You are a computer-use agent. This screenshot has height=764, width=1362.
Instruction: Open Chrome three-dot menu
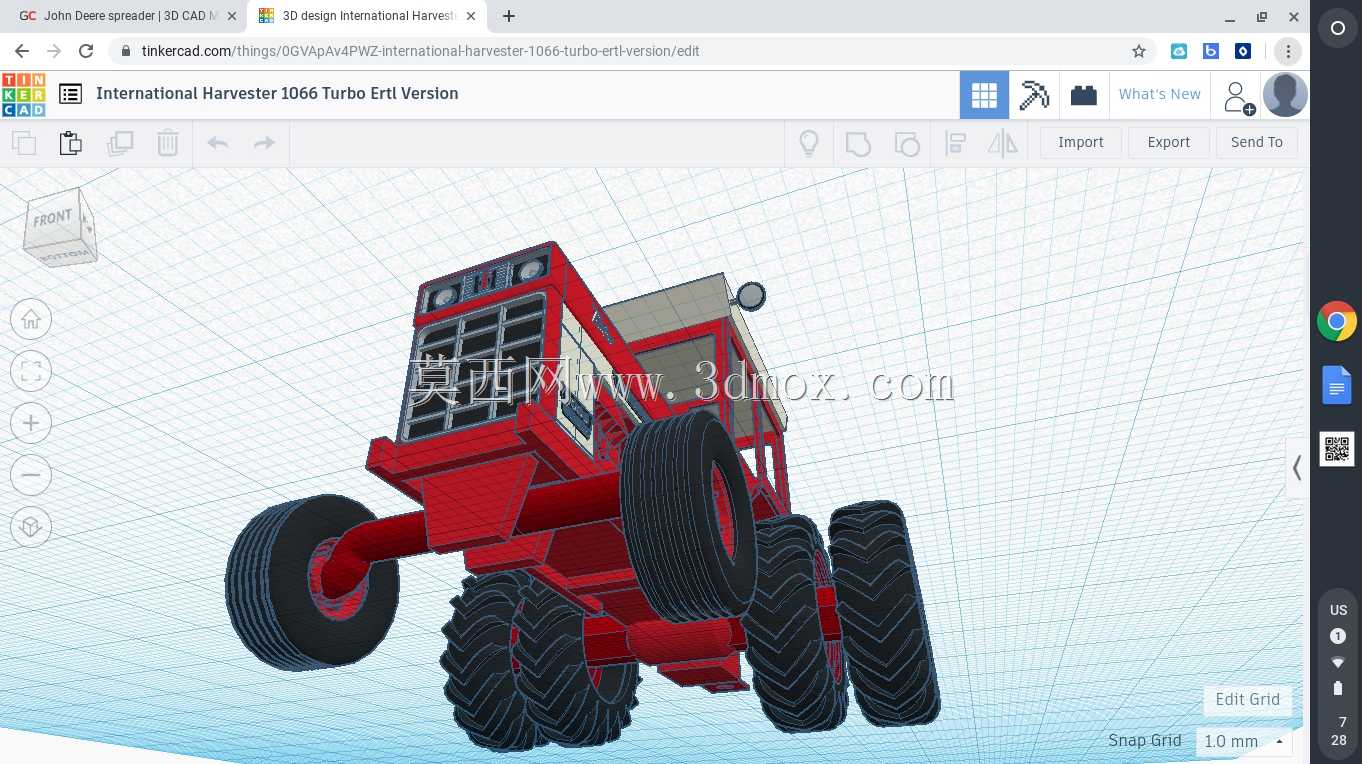click(1287, 51)
